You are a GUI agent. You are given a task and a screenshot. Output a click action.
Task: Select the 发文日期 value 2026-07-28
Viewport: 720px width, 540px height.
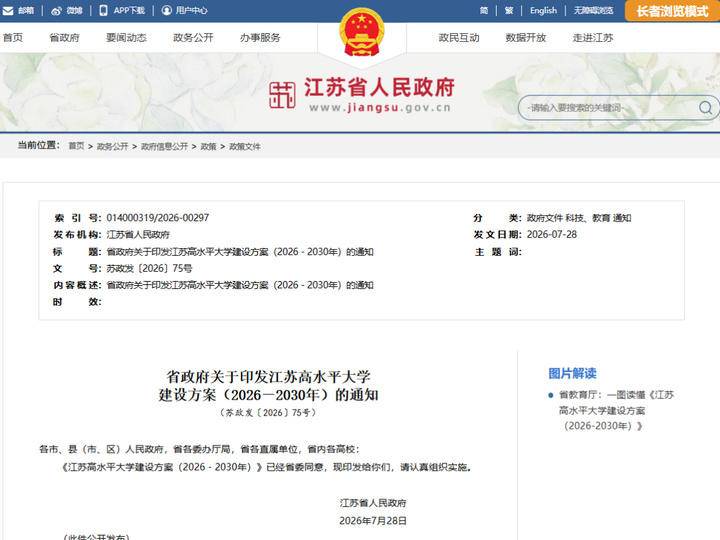pos(551,234)
